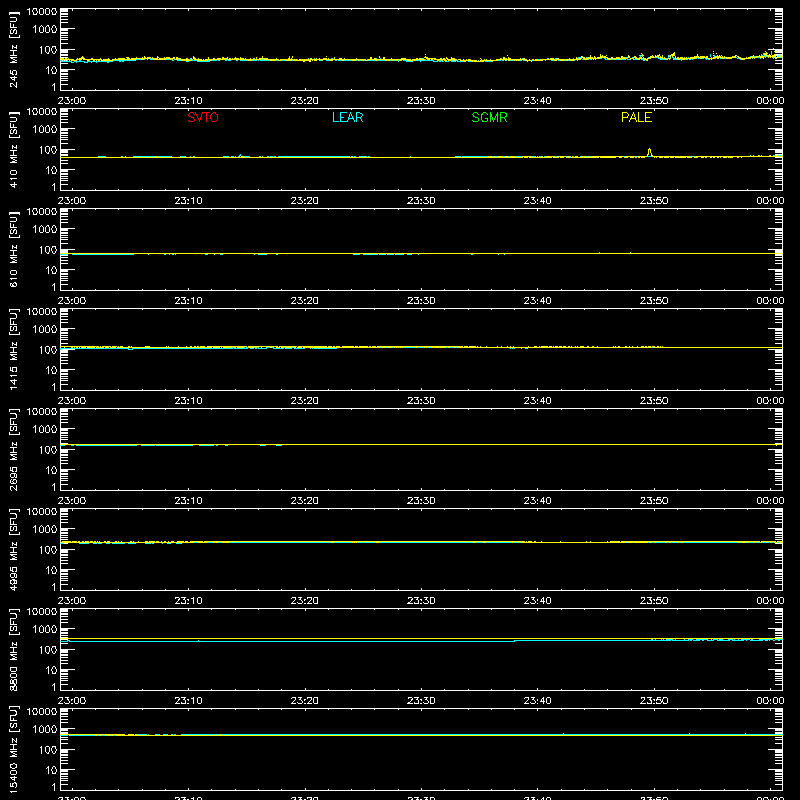Click the 10 y-axis value of 8800 MHz panel

pos(51,670)
